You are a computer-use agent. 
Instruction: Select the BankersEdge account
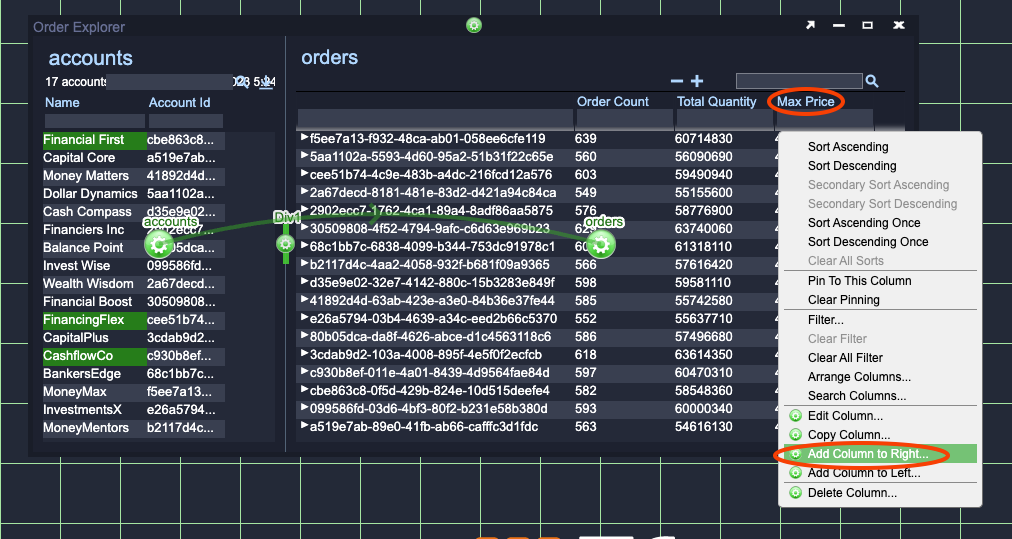(x=134, y=374)
